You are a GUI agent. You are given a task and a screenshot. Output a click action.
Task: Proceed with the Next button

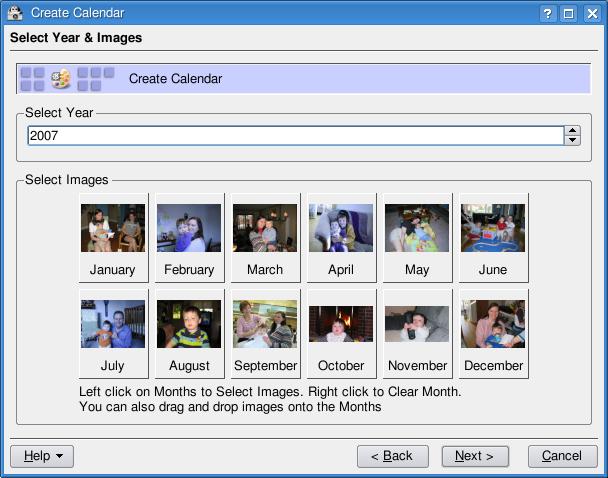(x=475, y=456)
